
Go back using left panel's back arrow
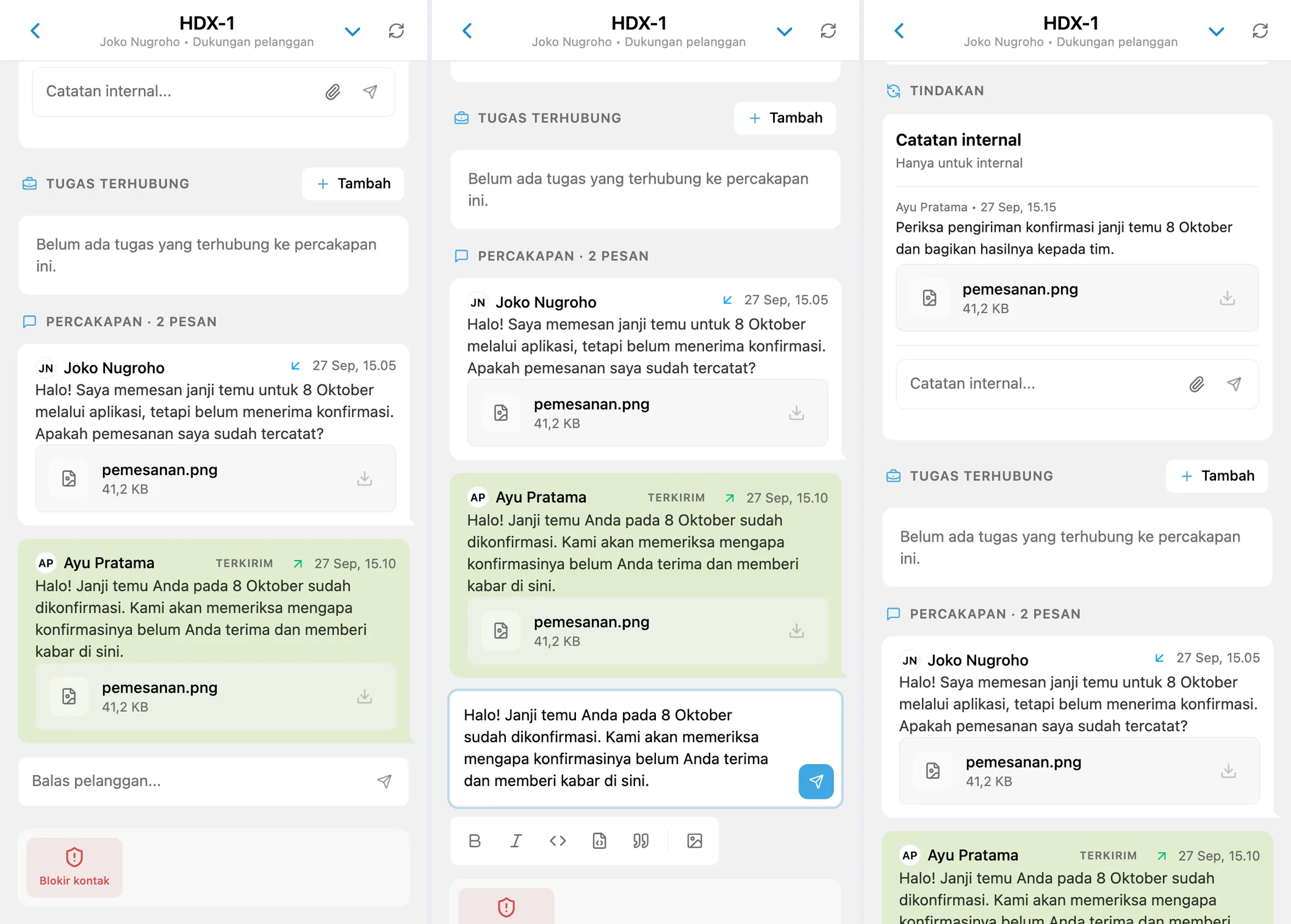click(x=35, y=30)
